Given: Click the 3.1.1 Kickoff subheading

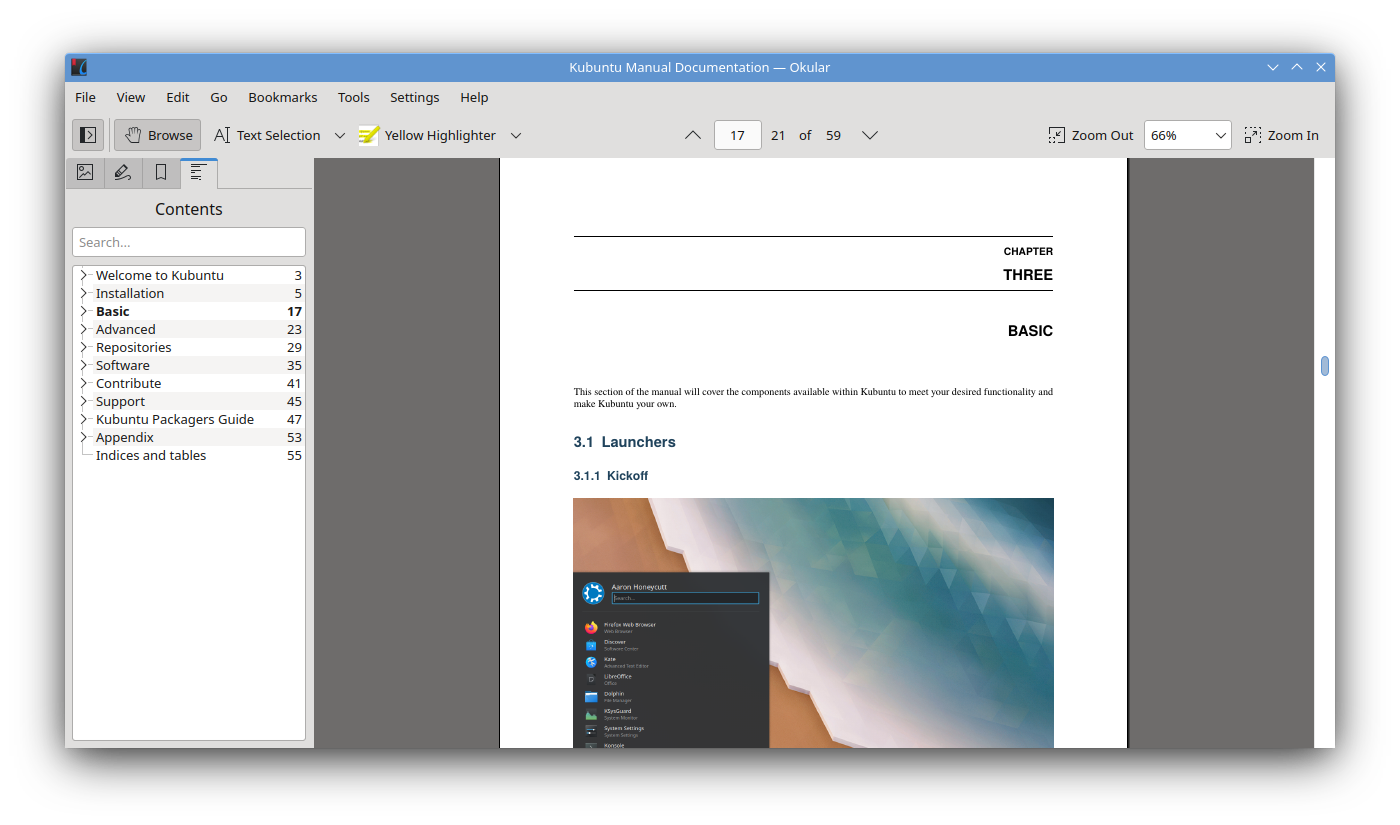Looking at the screenshot, I should tap(611, 476).
